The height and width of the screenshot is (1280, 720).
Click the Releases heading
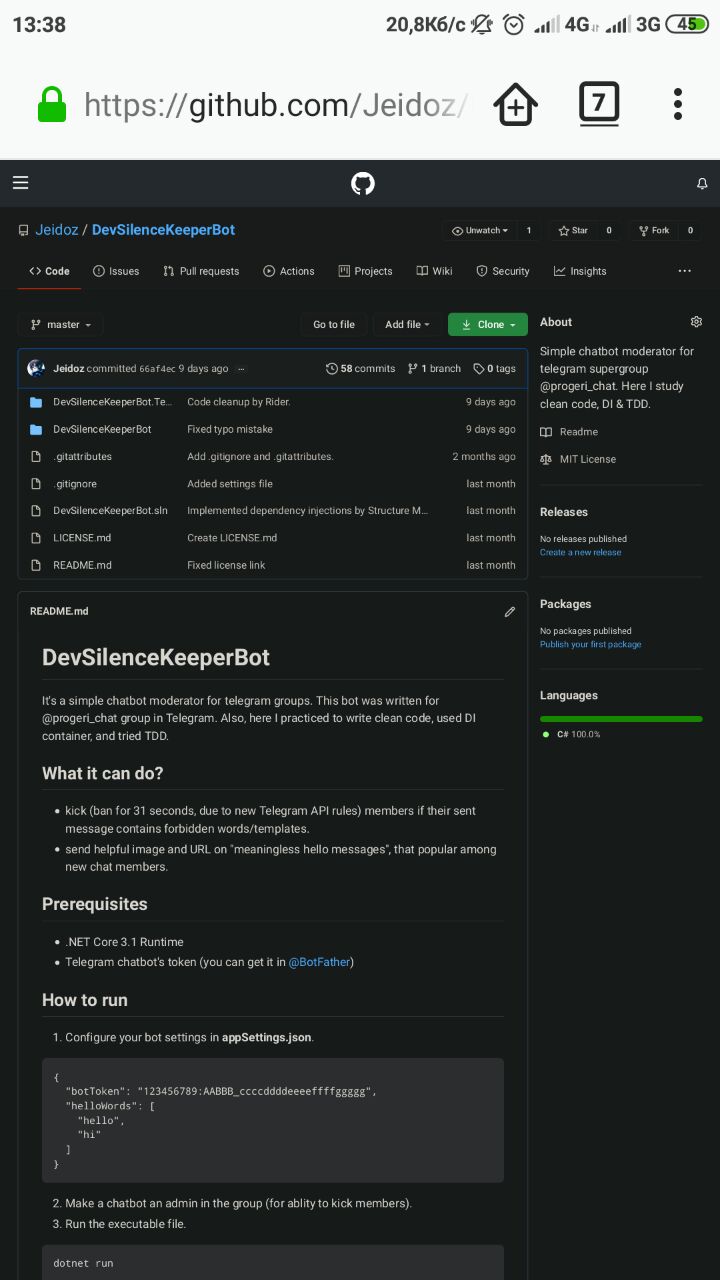(x=564, y=512)
